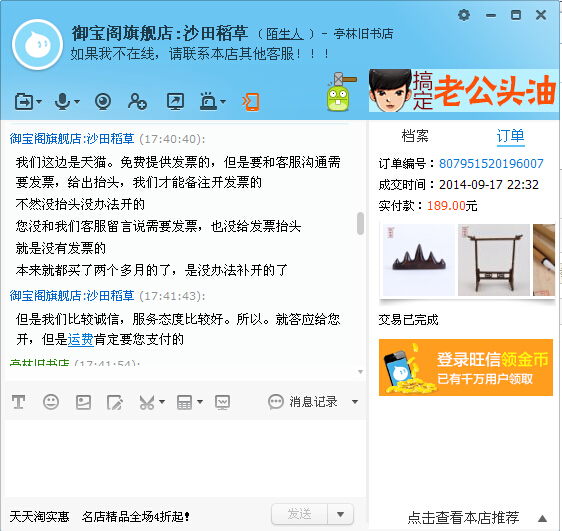This screenshot has height=531, width=562.
Task: Click into the message input box
Action: [x=185, y=458]
